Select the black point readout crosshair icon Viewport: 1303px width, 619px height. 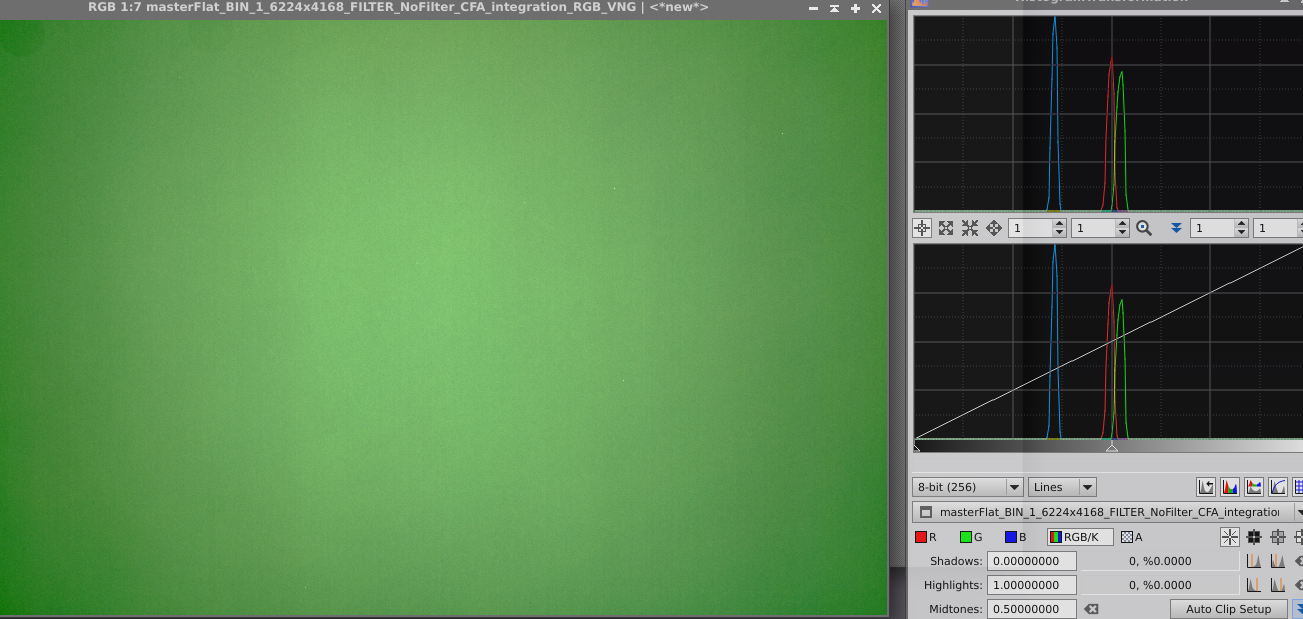tap(1254, 537)
